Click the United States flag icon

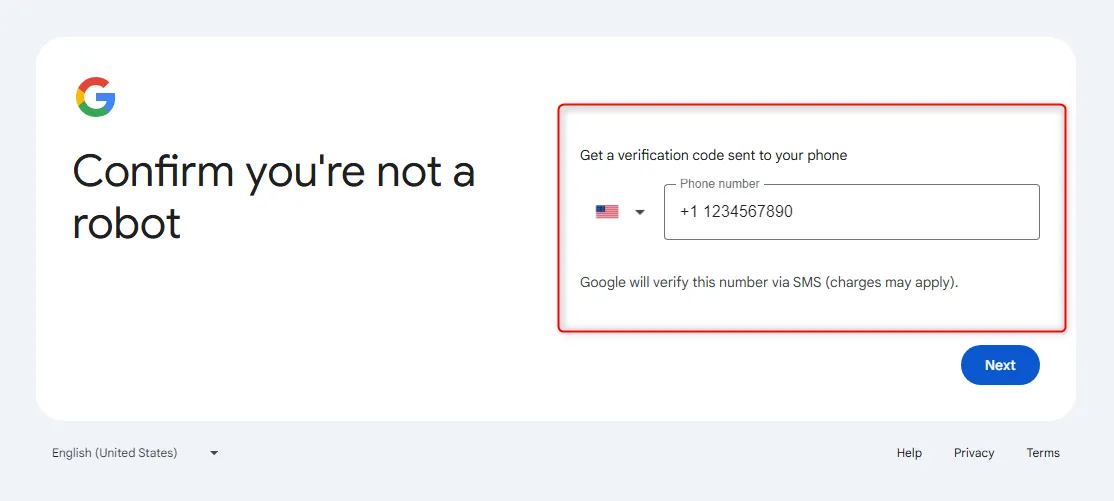[607, 212]
